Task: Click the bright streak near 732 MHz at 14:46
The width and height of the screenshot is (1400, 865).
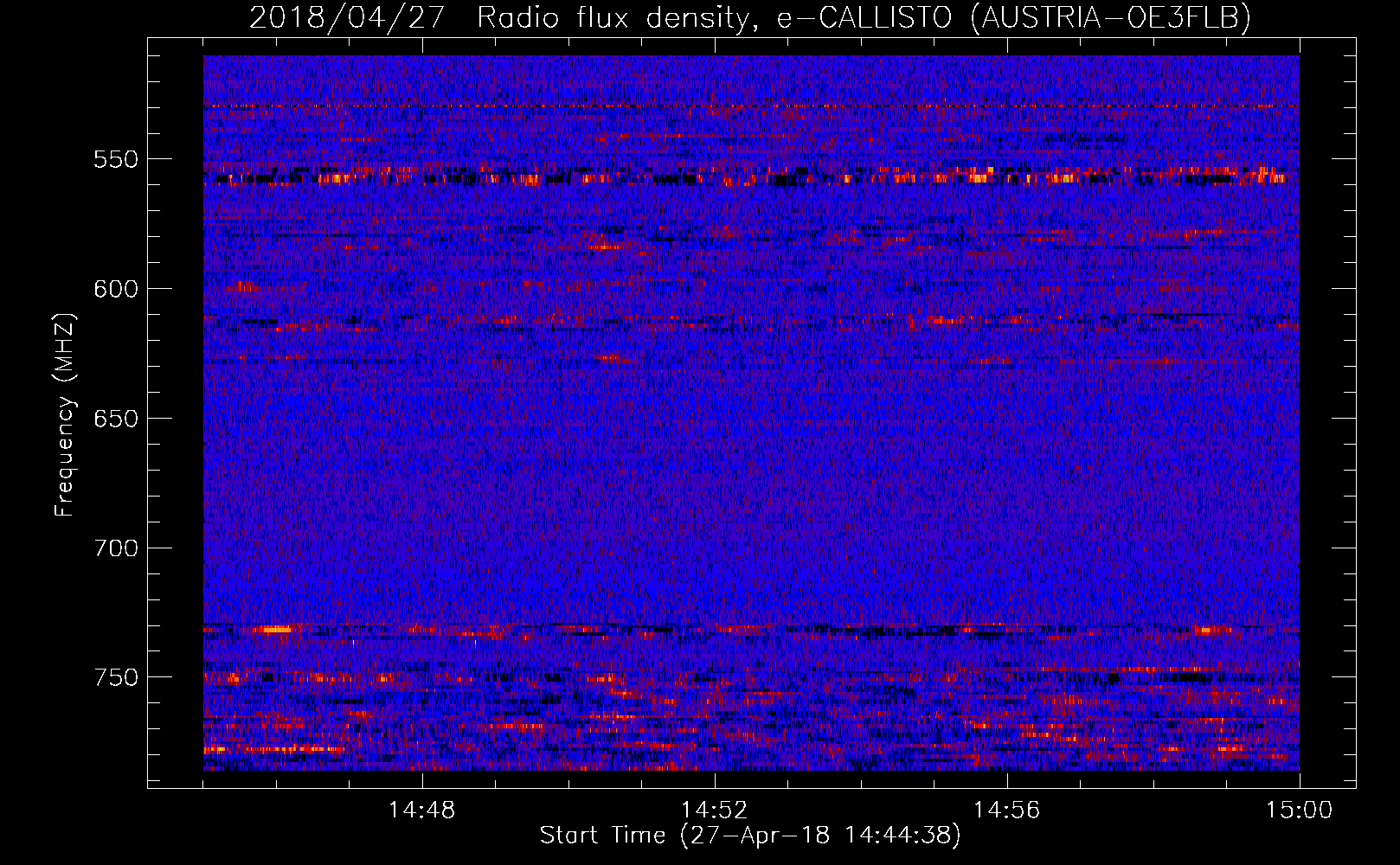Action: pyautogui.click(x=275, y=629)
